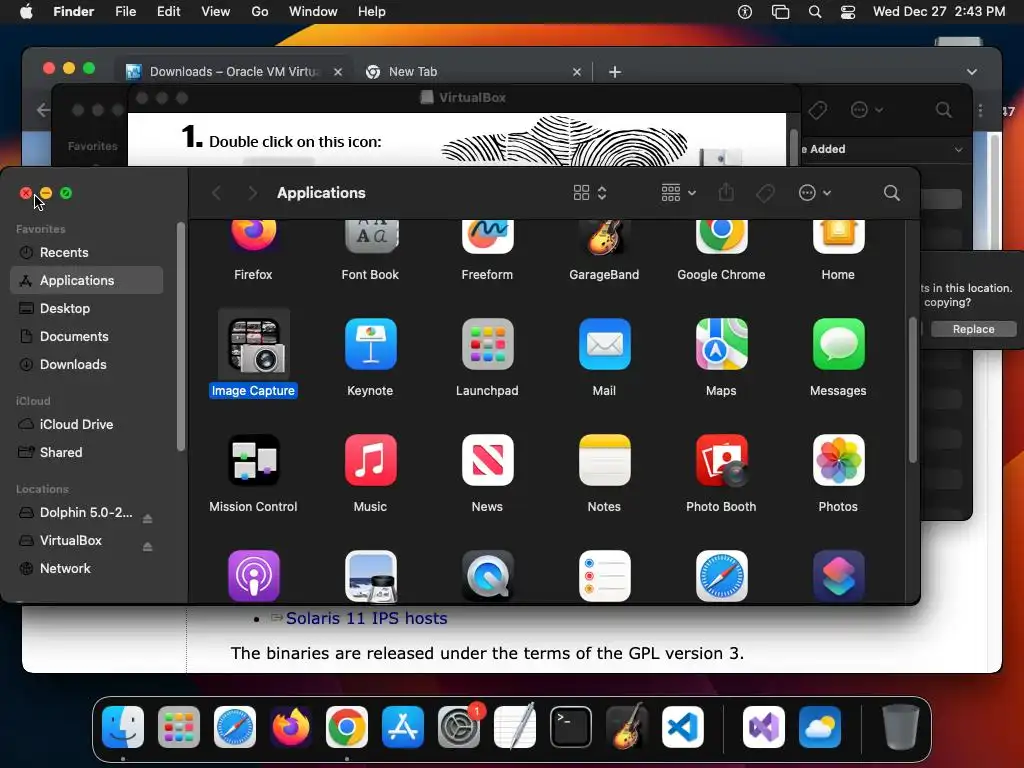This screenshot has width=1024, height=768.
Task: Open the ellipsis action menu dropdown
Action: click(814, 193)
